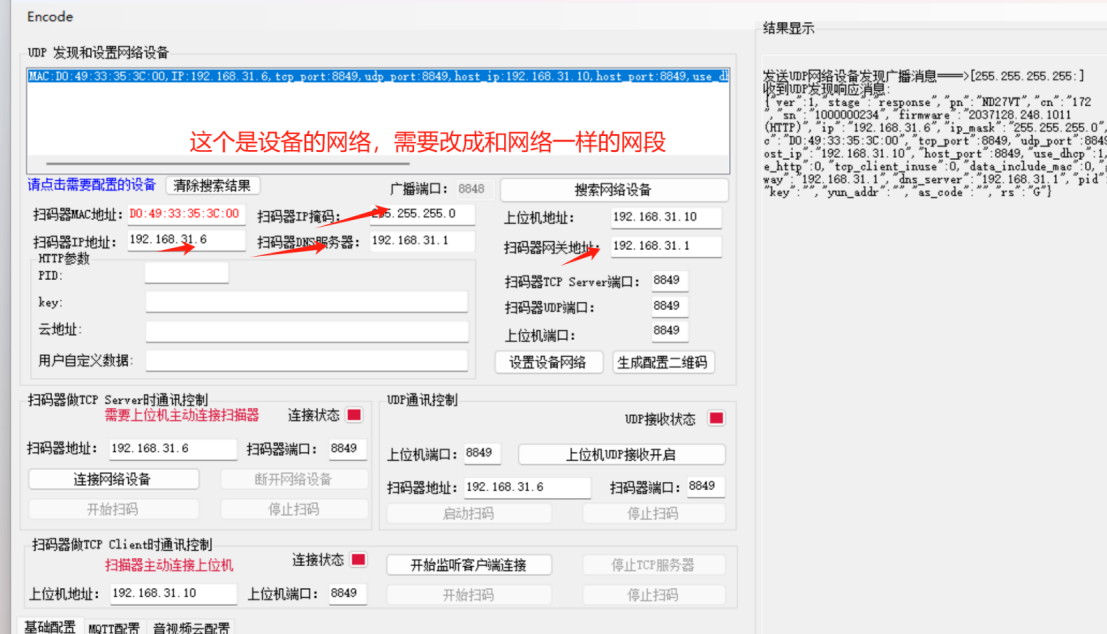Click the 用户自定义数据 input field
Image resolution: width=1107 pixels, height=634 pixels.
(x=306, y=361)
